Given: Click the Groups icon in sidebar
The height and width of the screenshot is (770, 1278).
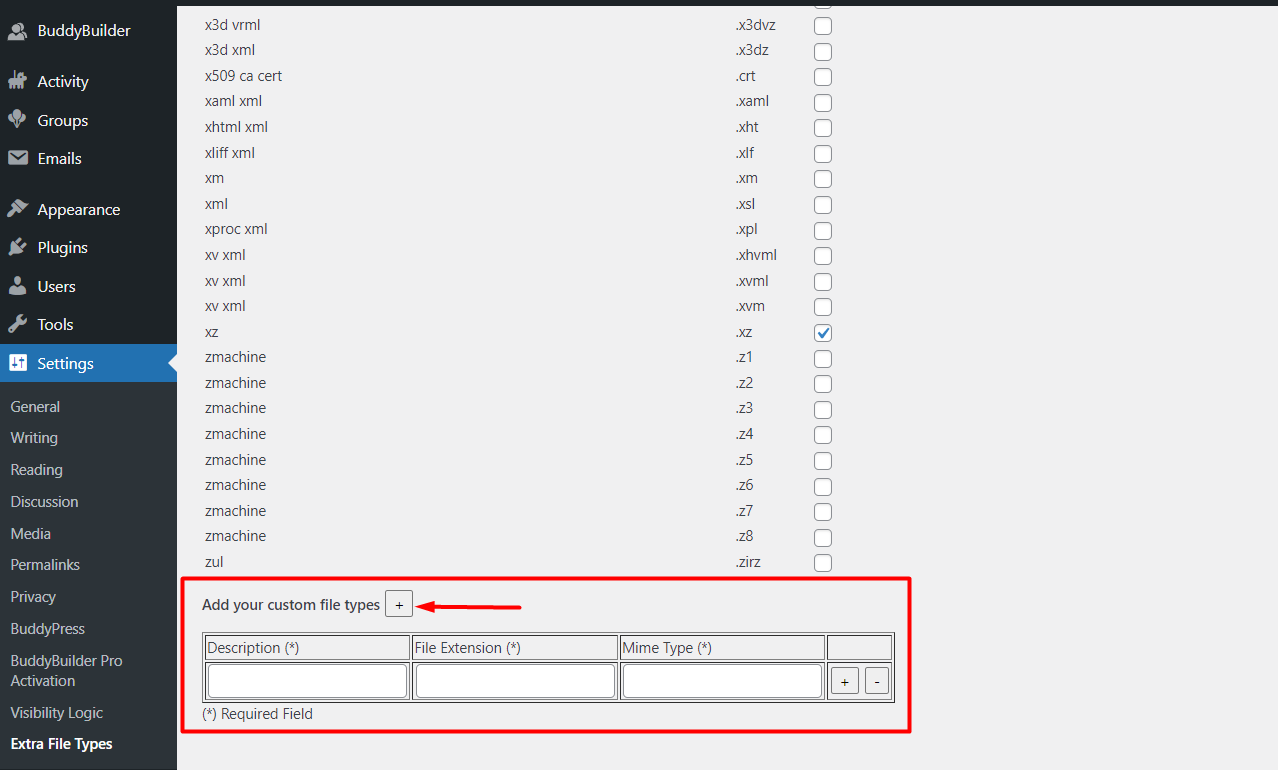Looking at the screenshot, I should (19, 120).
